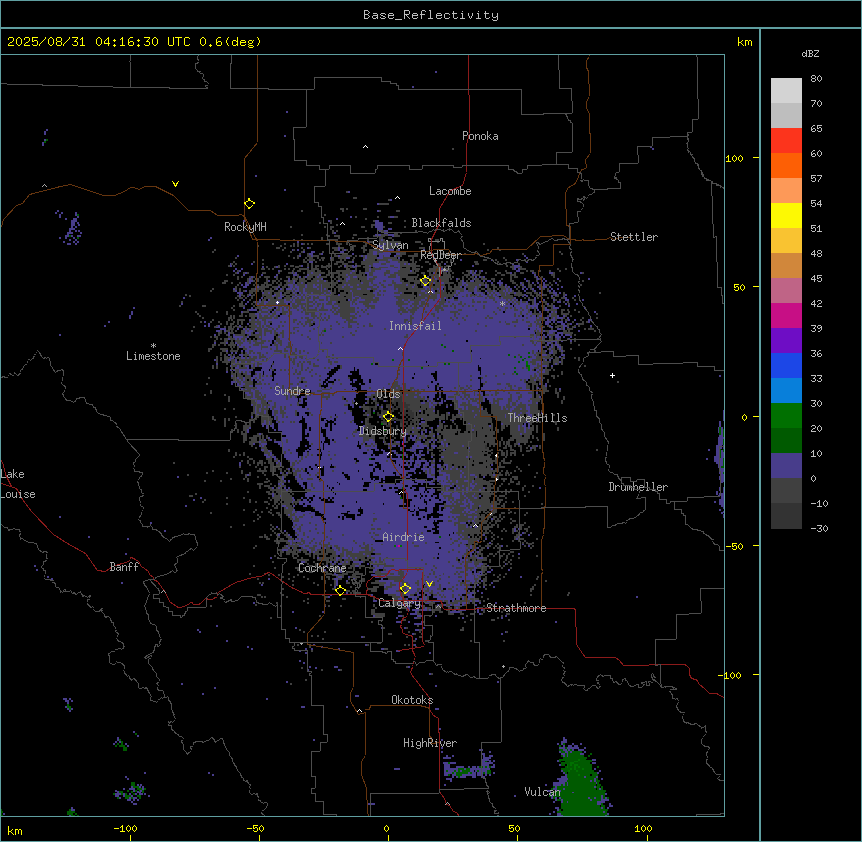Click the blue 36 dBZ color swatch
This screenshot has width=862, height=842.
pyautogui.click(x=786, y=365)
